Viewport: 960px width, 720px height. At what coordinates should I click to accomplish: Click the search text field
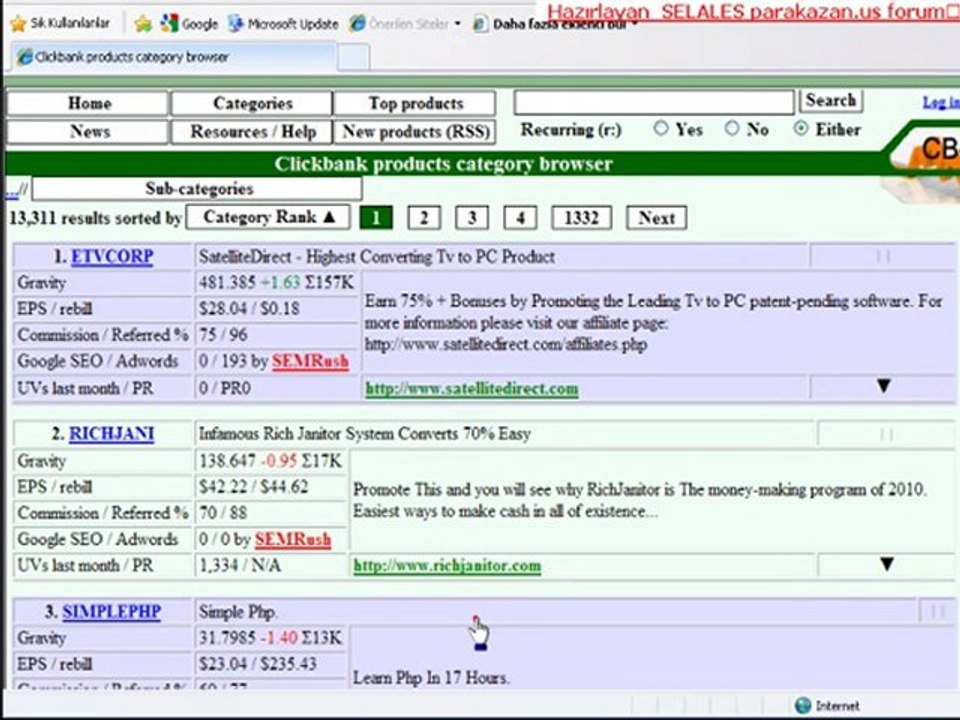[654, 102]
